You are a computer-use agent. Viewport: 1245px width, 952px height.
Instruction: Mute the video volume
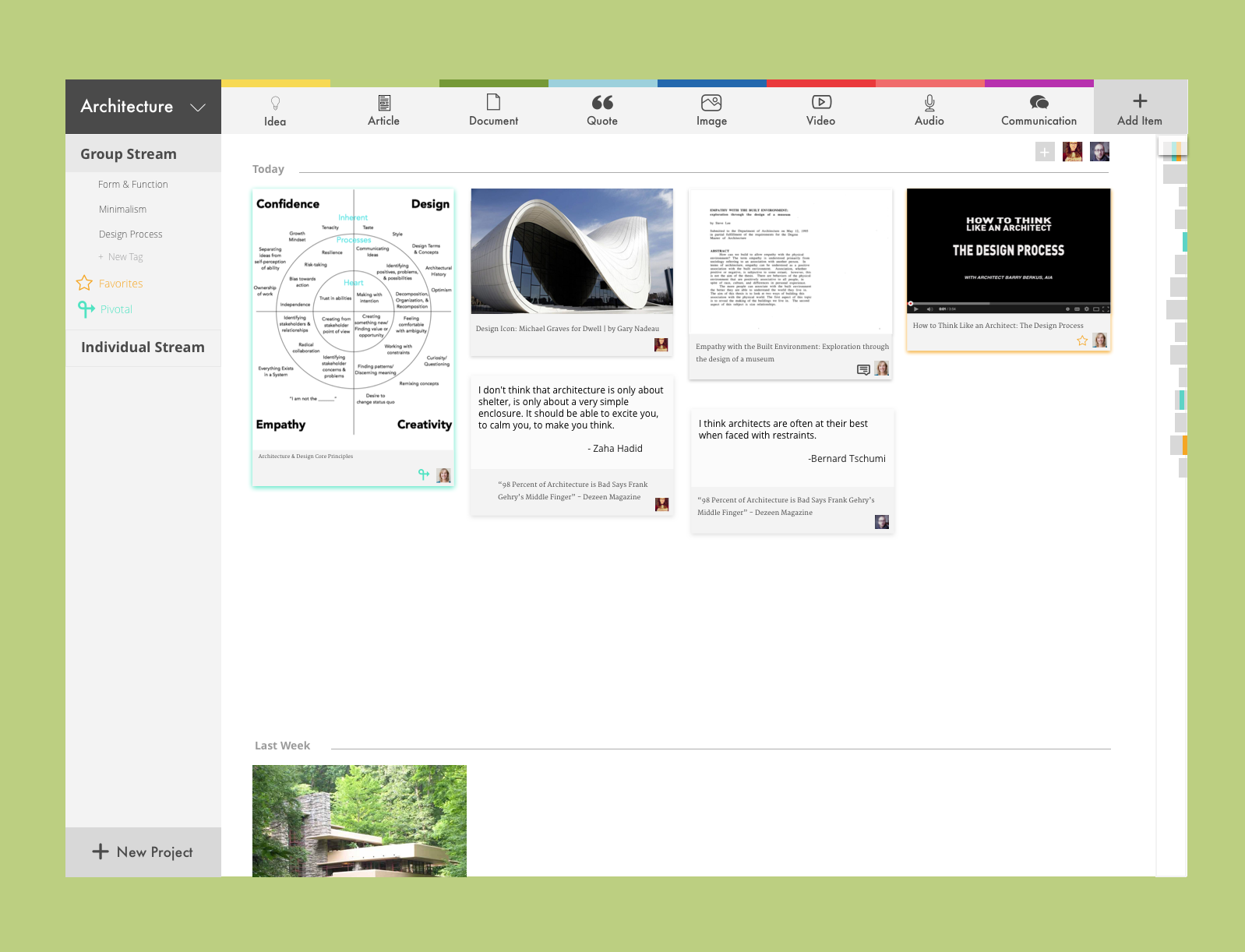pos(929,309)
